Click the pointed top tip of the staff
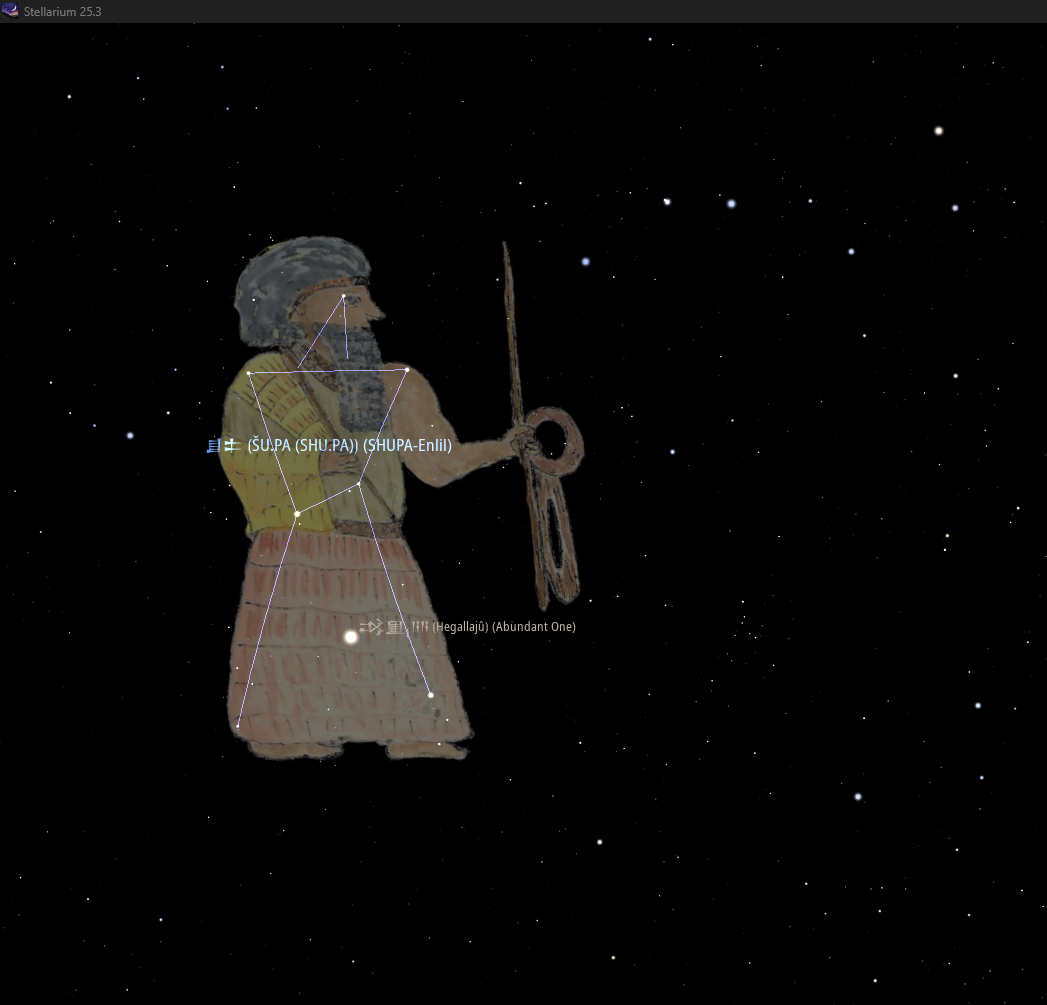 coord(505,246)
